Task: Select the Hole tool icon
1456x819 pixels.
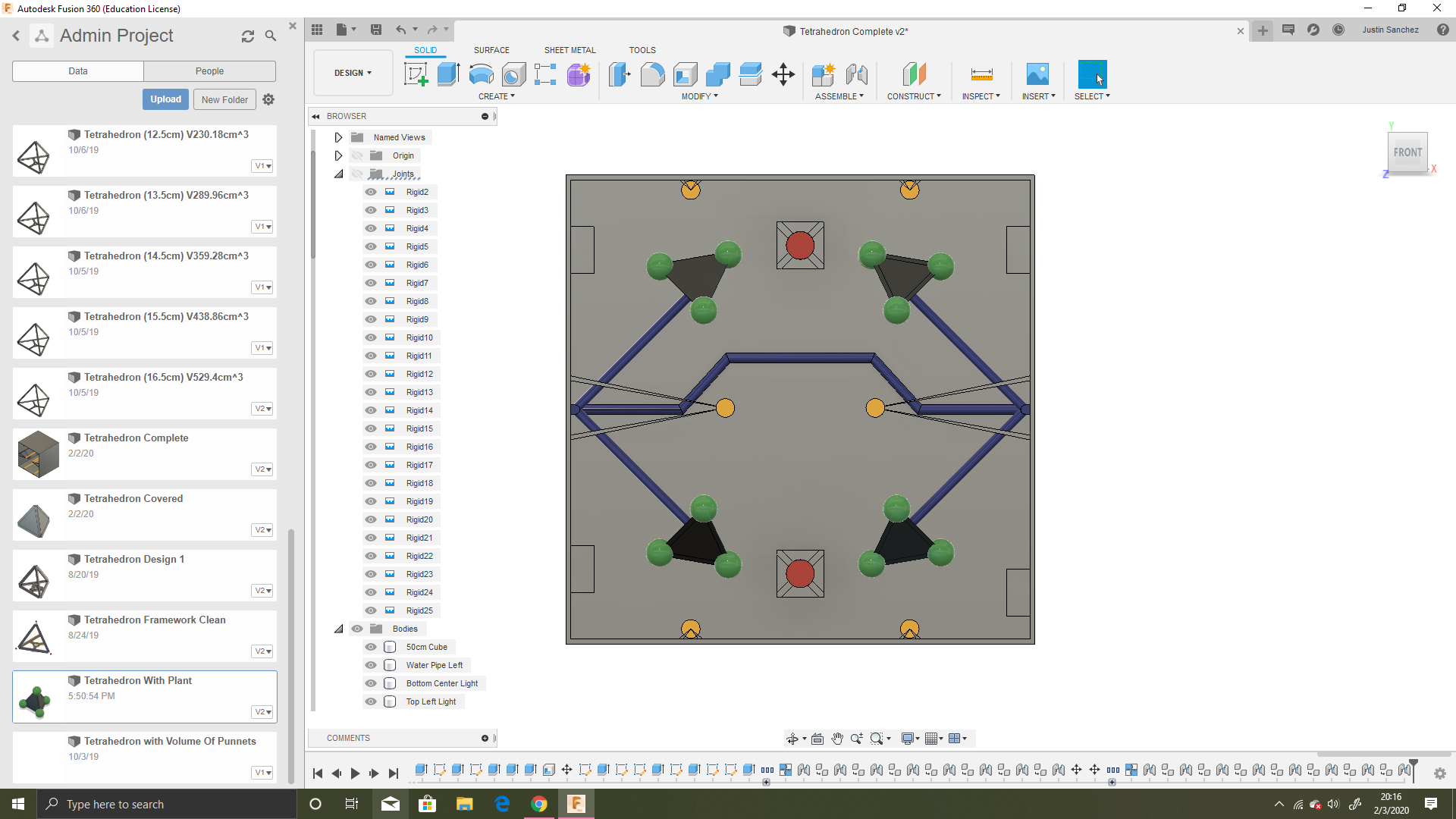Action: pyautogui.click(x=513, y=74)
